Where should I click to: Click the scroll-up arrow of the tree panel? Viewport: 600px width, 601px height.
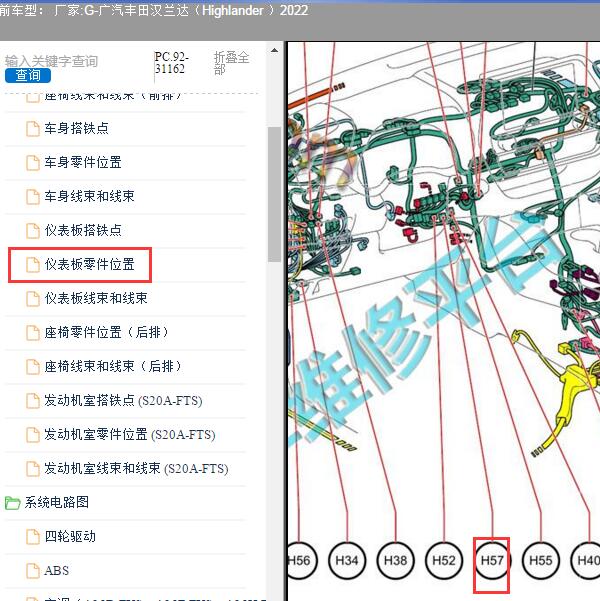(275, 50)
